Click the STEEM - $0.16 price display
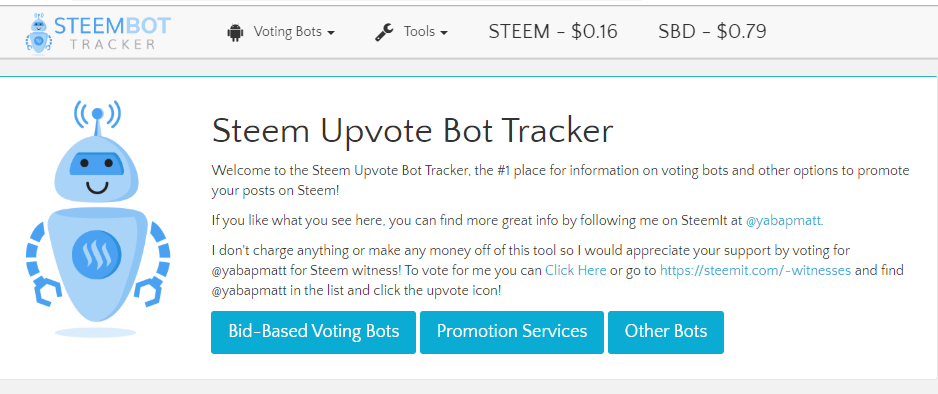938x394 pixels. point(553,32)
